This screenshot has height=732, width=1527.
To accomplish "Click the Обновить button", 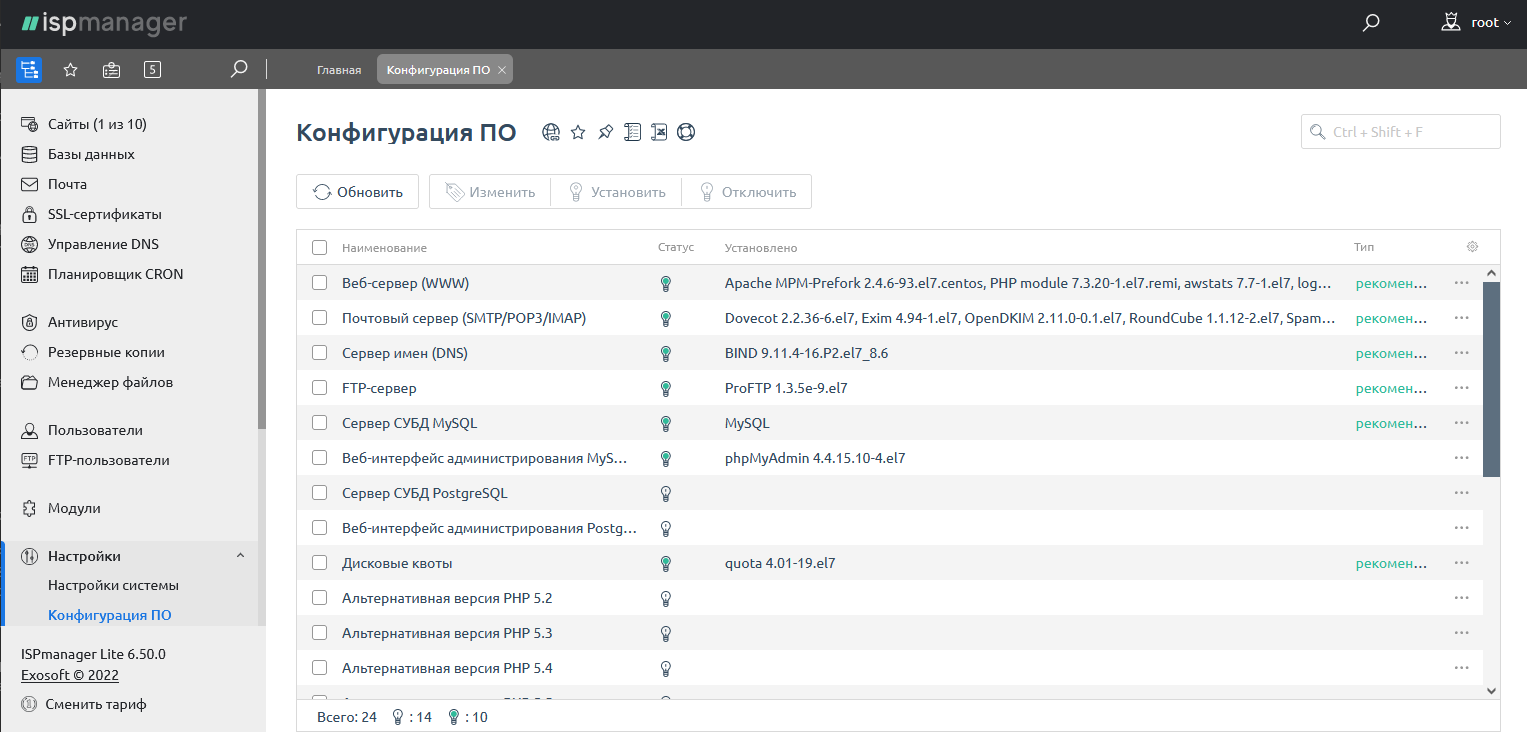I will coord(357,192).
